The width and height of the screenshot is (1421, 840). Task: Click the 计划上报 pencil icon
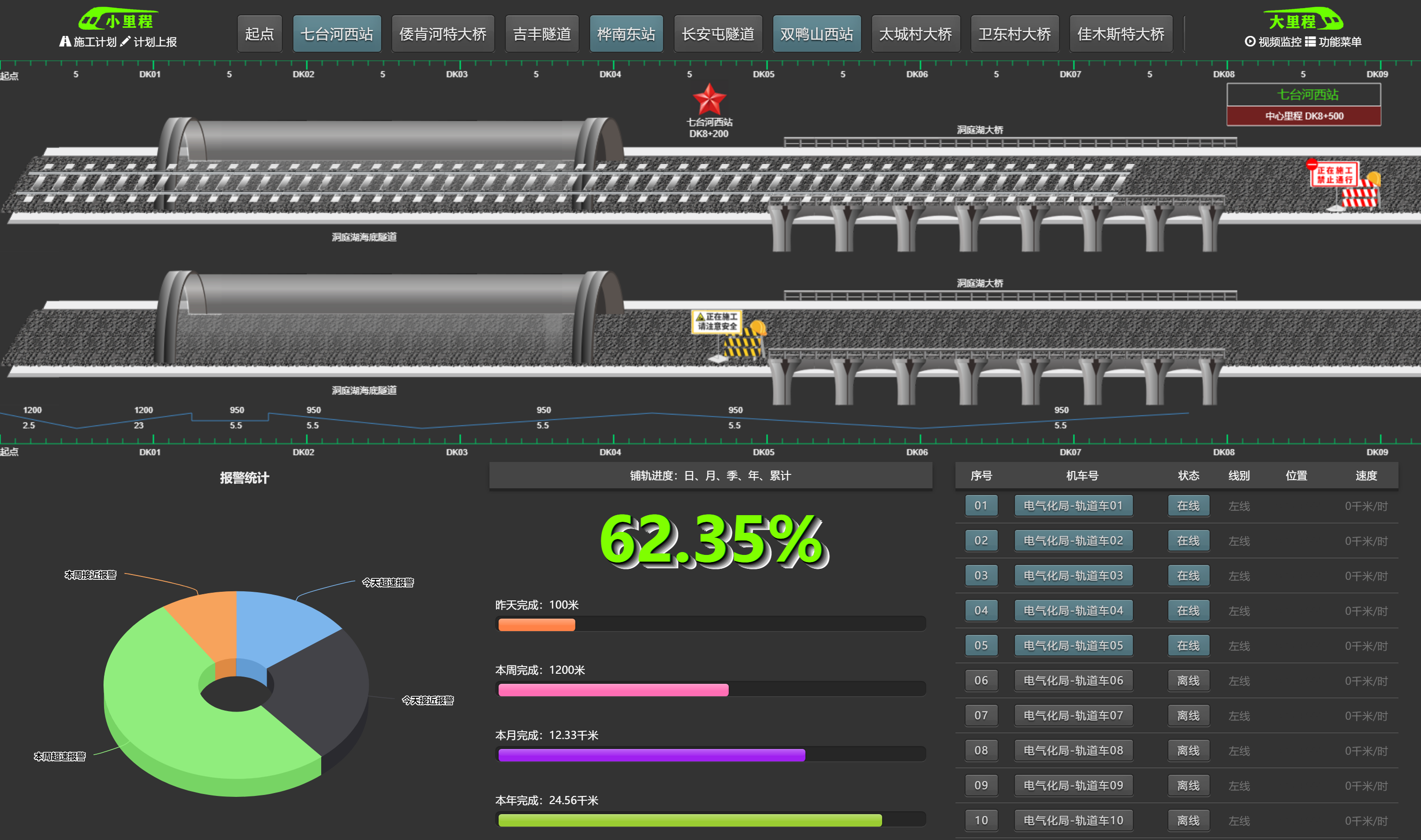(125, 41)
